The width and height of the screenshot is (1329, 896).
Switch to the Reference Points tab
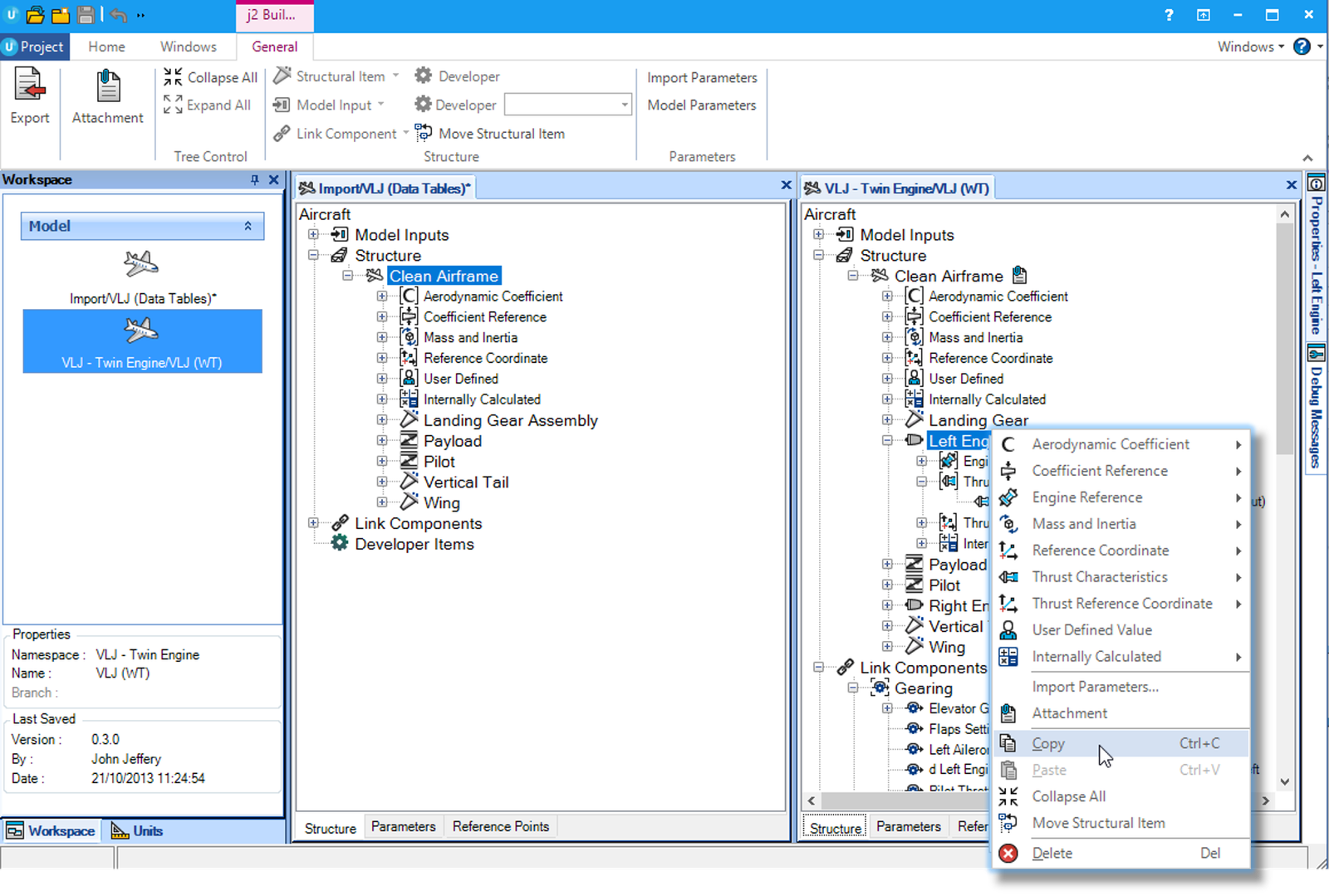click(501, 826)
